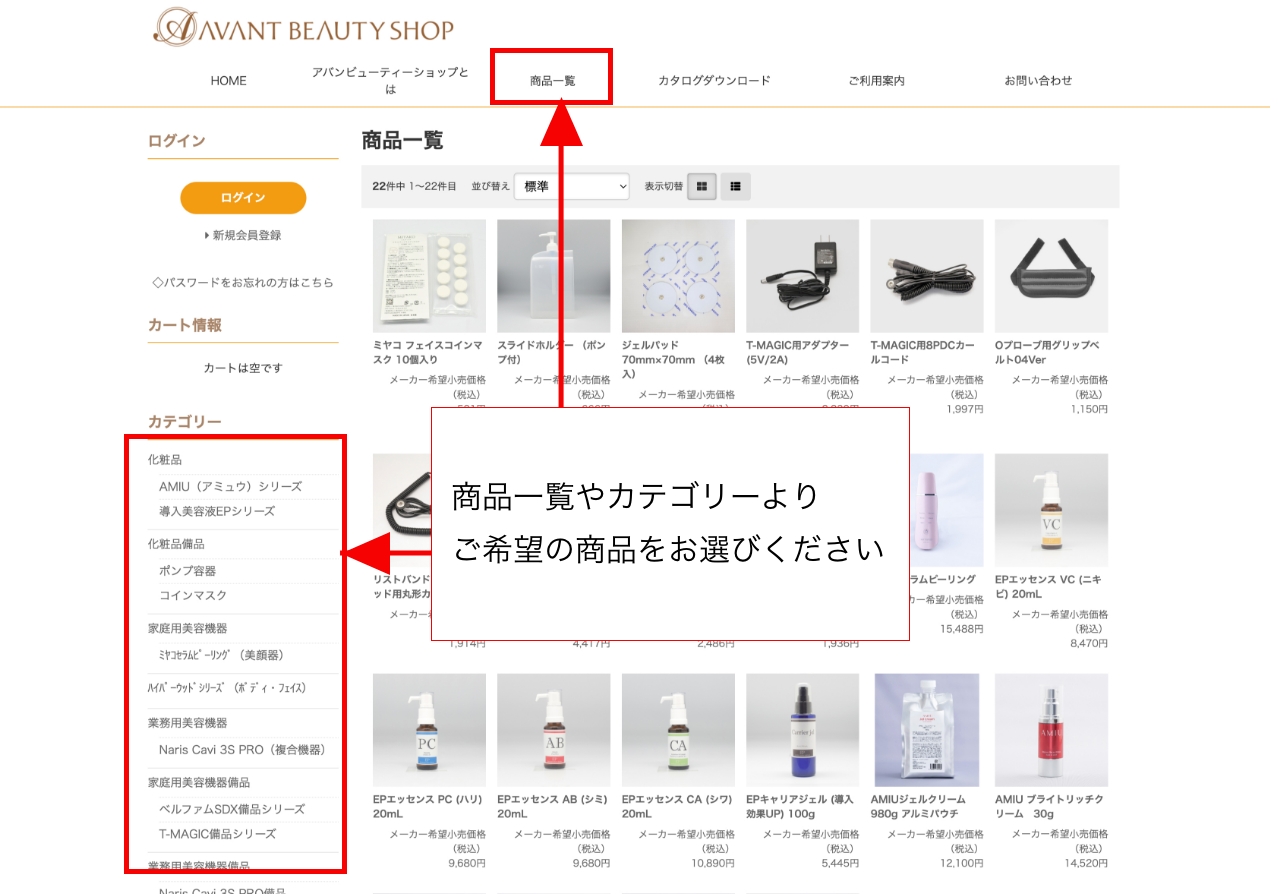This screenshot has width=1280, height=895.
Task: Open カタログダウンロード menu item
Action: [714, 81]
